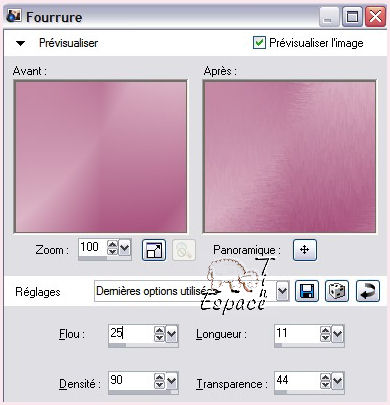The image size is (390, 405).
Task: Click the greyed-out auto proof lock icon
Action: (184, 250)
